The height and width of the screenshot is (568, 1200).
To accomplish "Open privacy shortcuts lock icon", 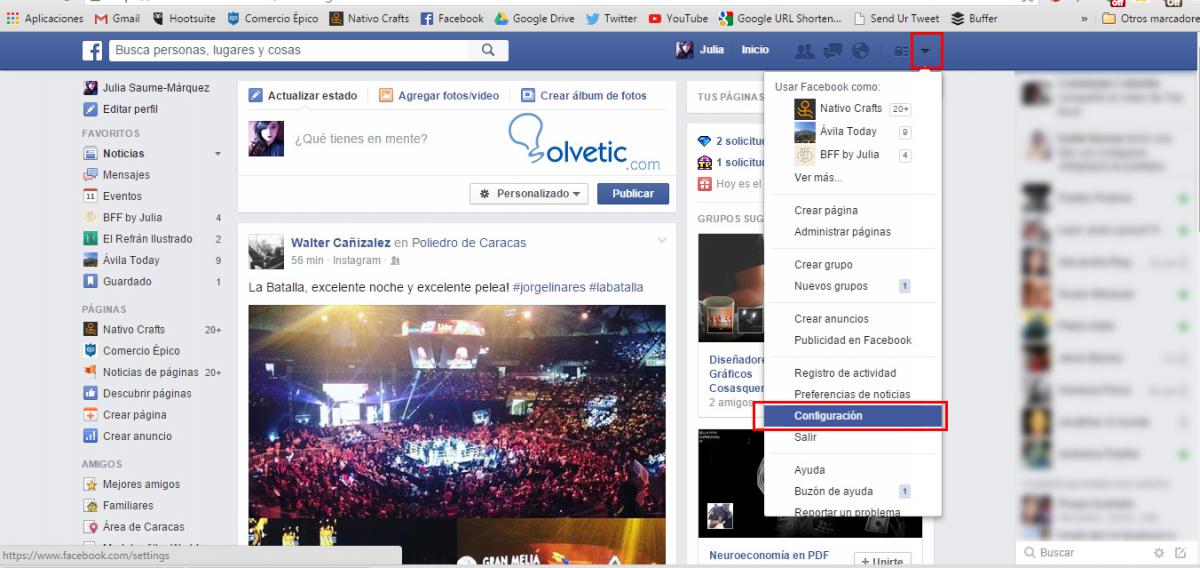I will [x=900, y=50].
